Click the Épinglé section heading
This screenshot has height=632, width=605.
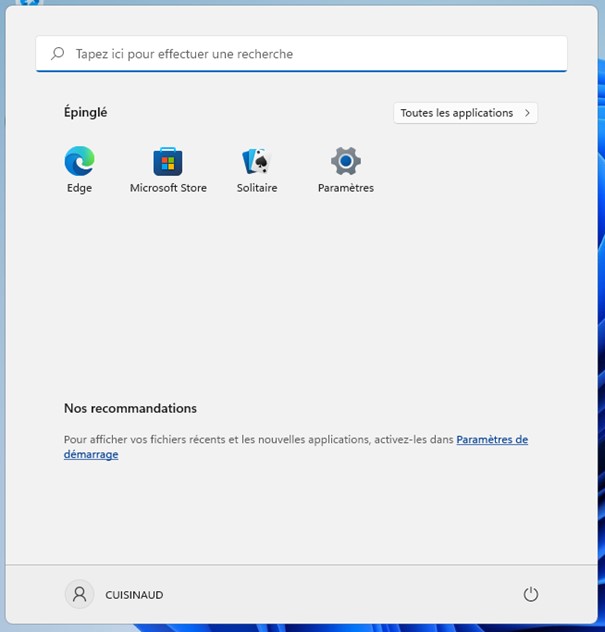(x=85, y=113)
